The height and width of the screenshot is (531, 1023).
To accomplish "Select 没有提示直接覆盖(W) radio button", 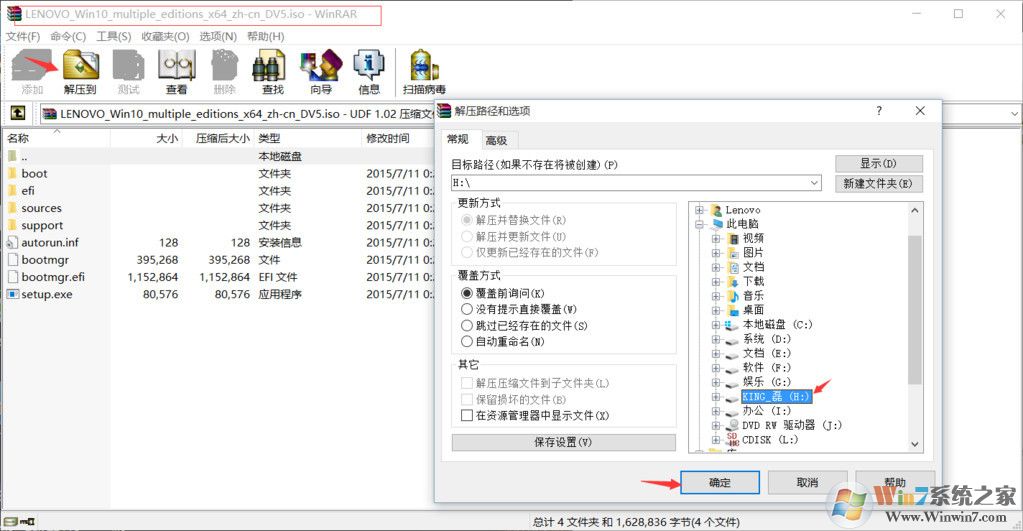I will (466, 309).
